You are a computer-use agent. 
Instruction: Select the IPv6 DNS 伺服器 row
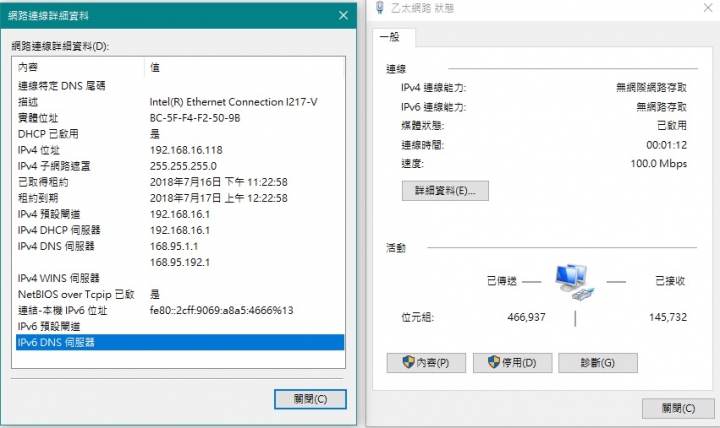[x=180, y=342]
